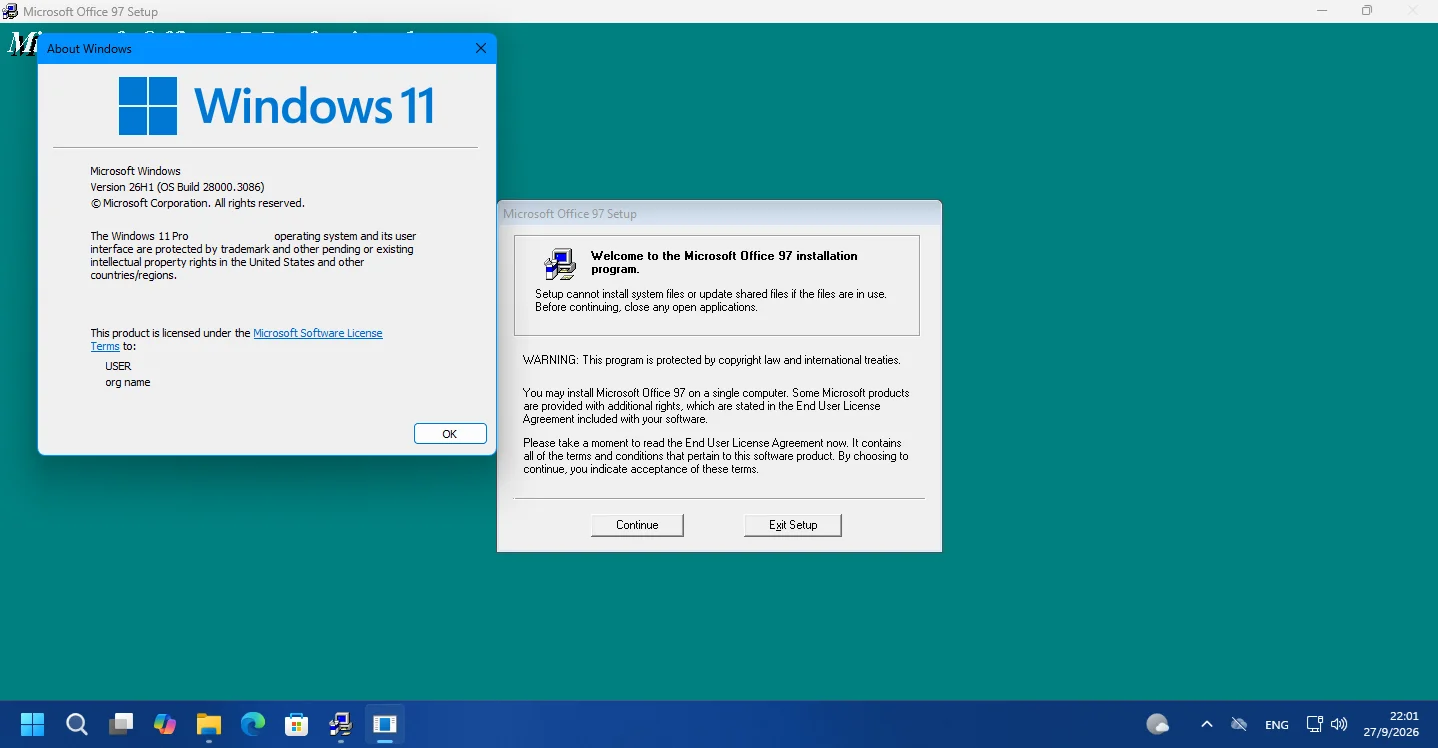Viewport: 1438px width, 748px height.
Task: Click the Version 26H1 build text
Action: (x=177, y=187)
